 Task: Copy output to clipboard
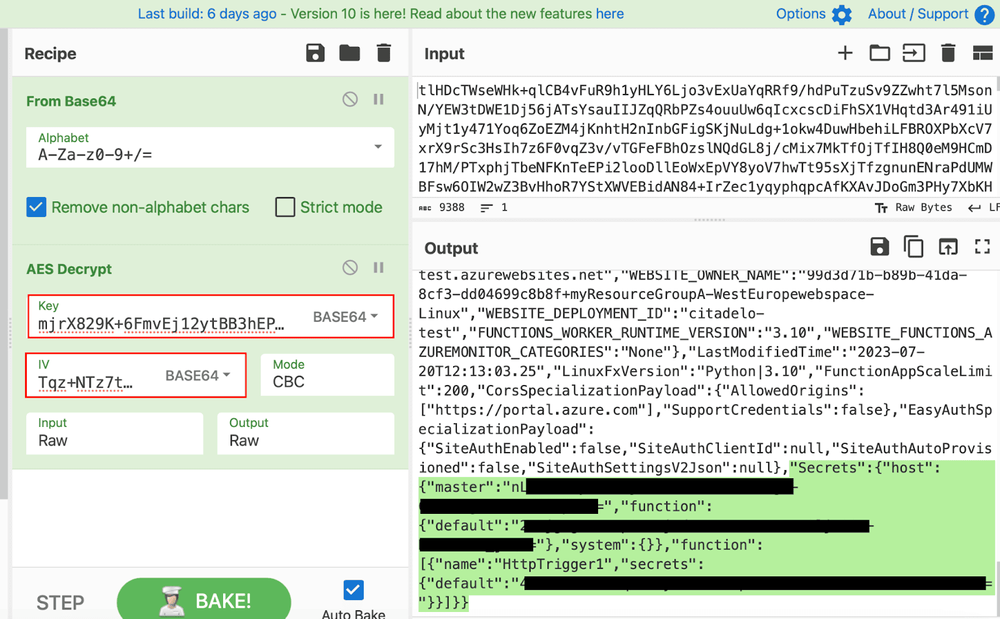click(913, 247)
